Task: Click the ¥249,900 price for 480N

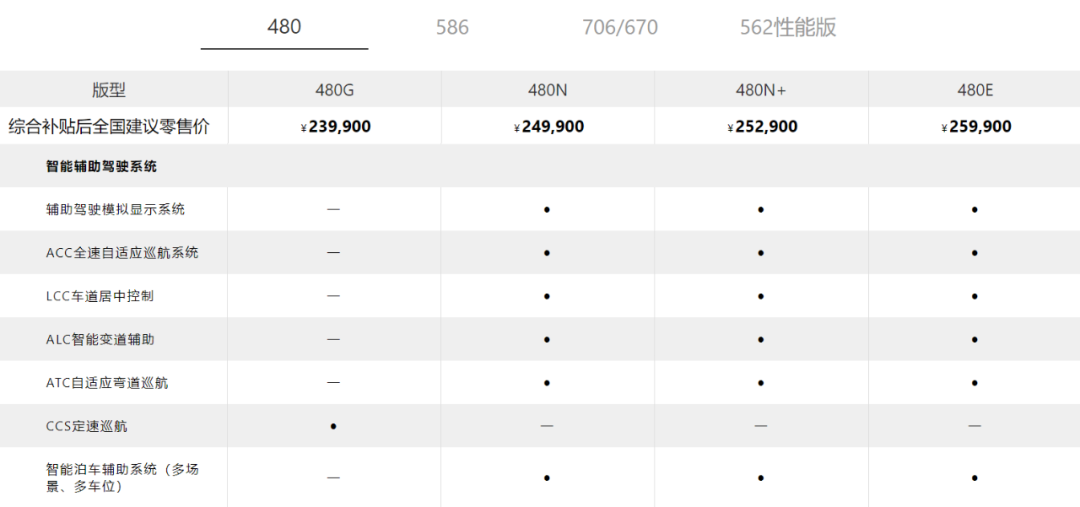Action: [549, 127]
